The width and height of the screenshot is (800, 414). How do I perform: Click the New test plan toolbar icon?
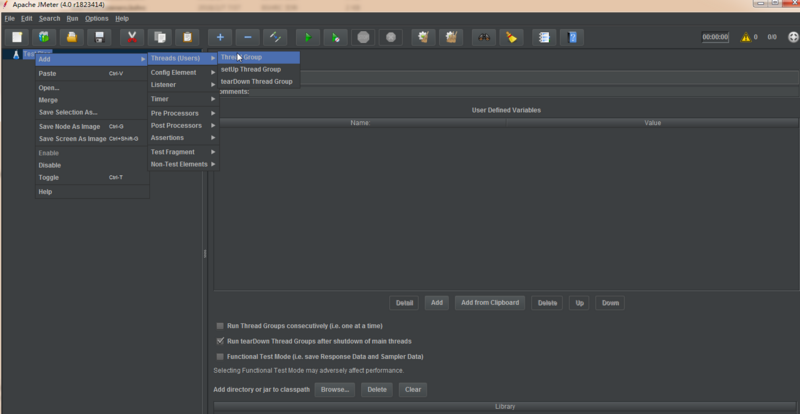pos(17,37)
